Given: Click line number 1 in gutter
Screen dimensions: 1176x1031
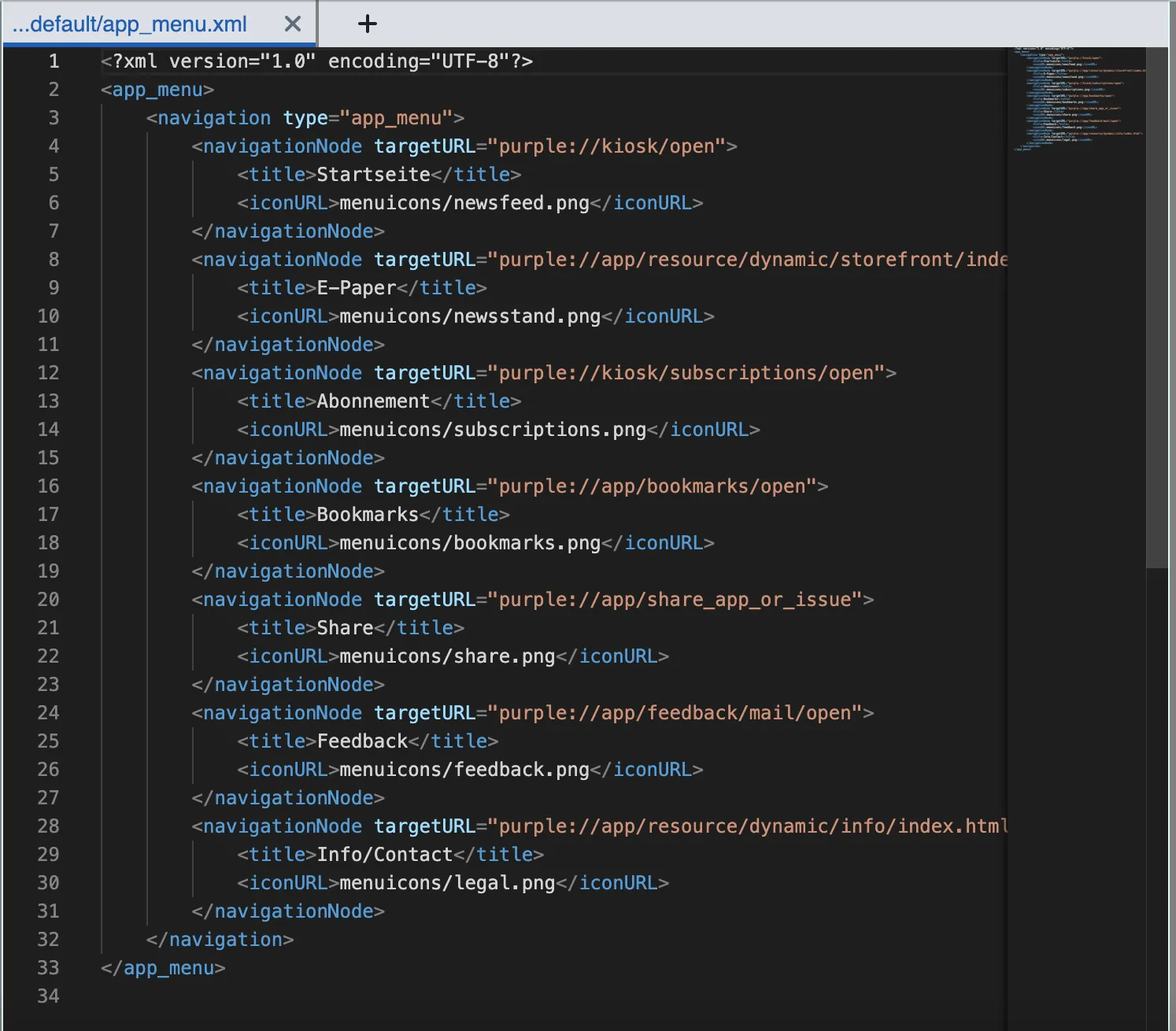Looking at the screenshot, I should tap(54, 61).
